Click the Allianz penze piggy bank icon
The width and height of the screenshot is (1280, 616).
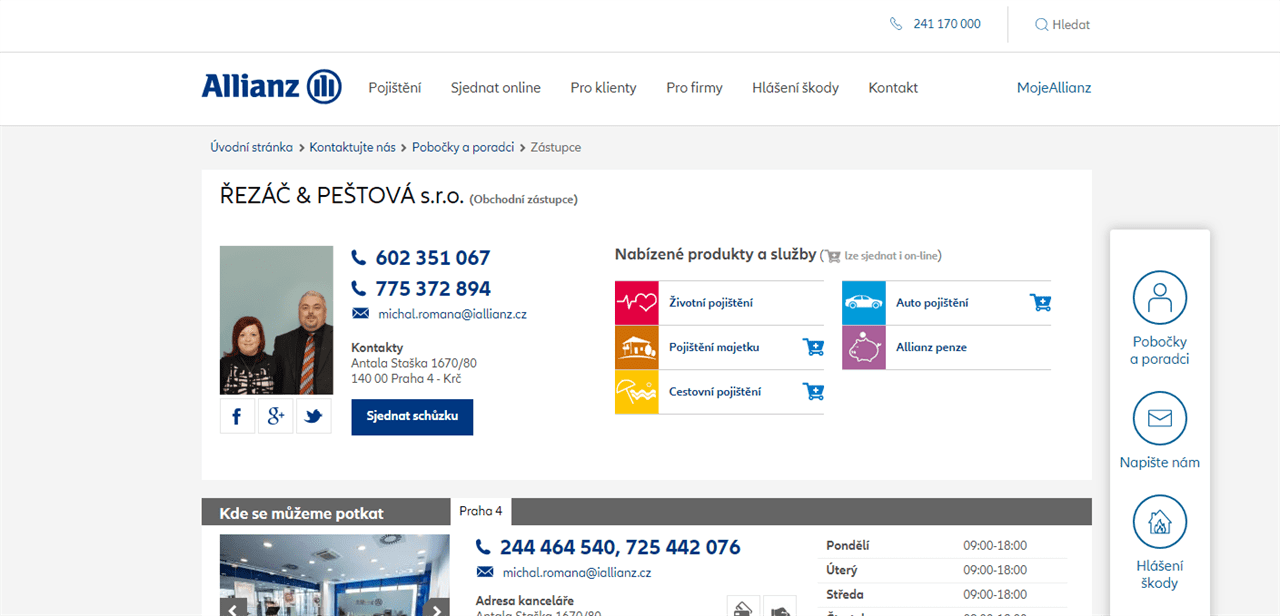(864, 347)
